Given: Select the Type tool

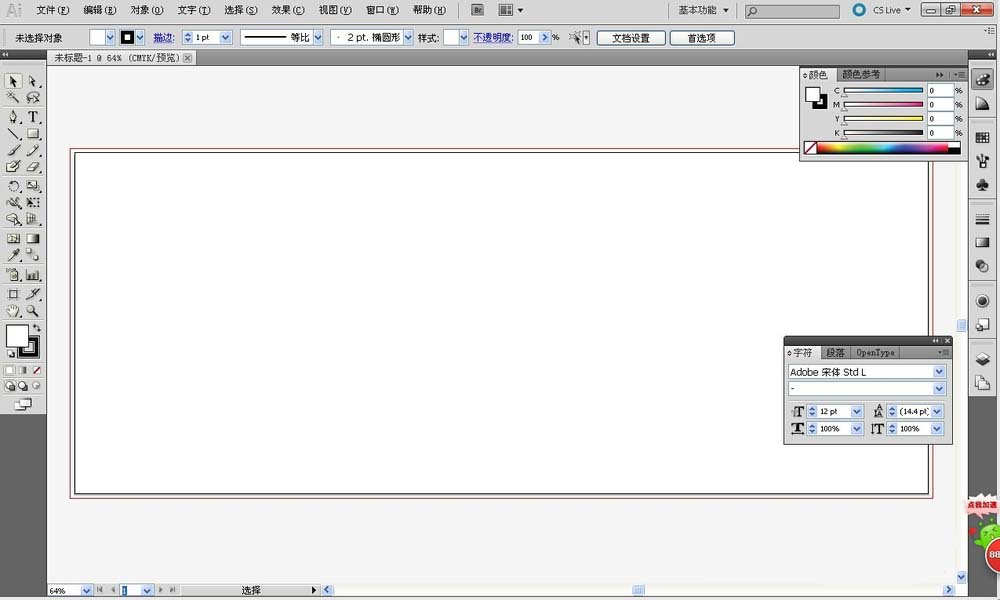Looking at the screenshot, I should coord(33,117).
